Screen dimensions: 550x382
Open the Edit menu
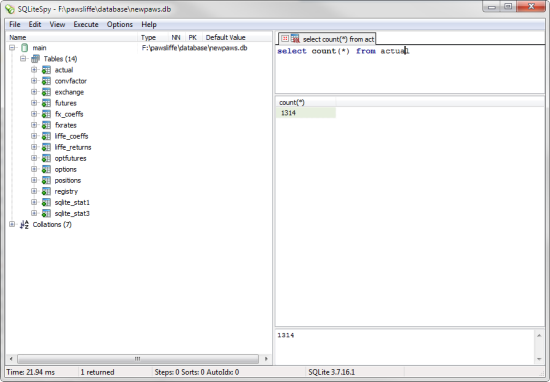coord(35,25)
